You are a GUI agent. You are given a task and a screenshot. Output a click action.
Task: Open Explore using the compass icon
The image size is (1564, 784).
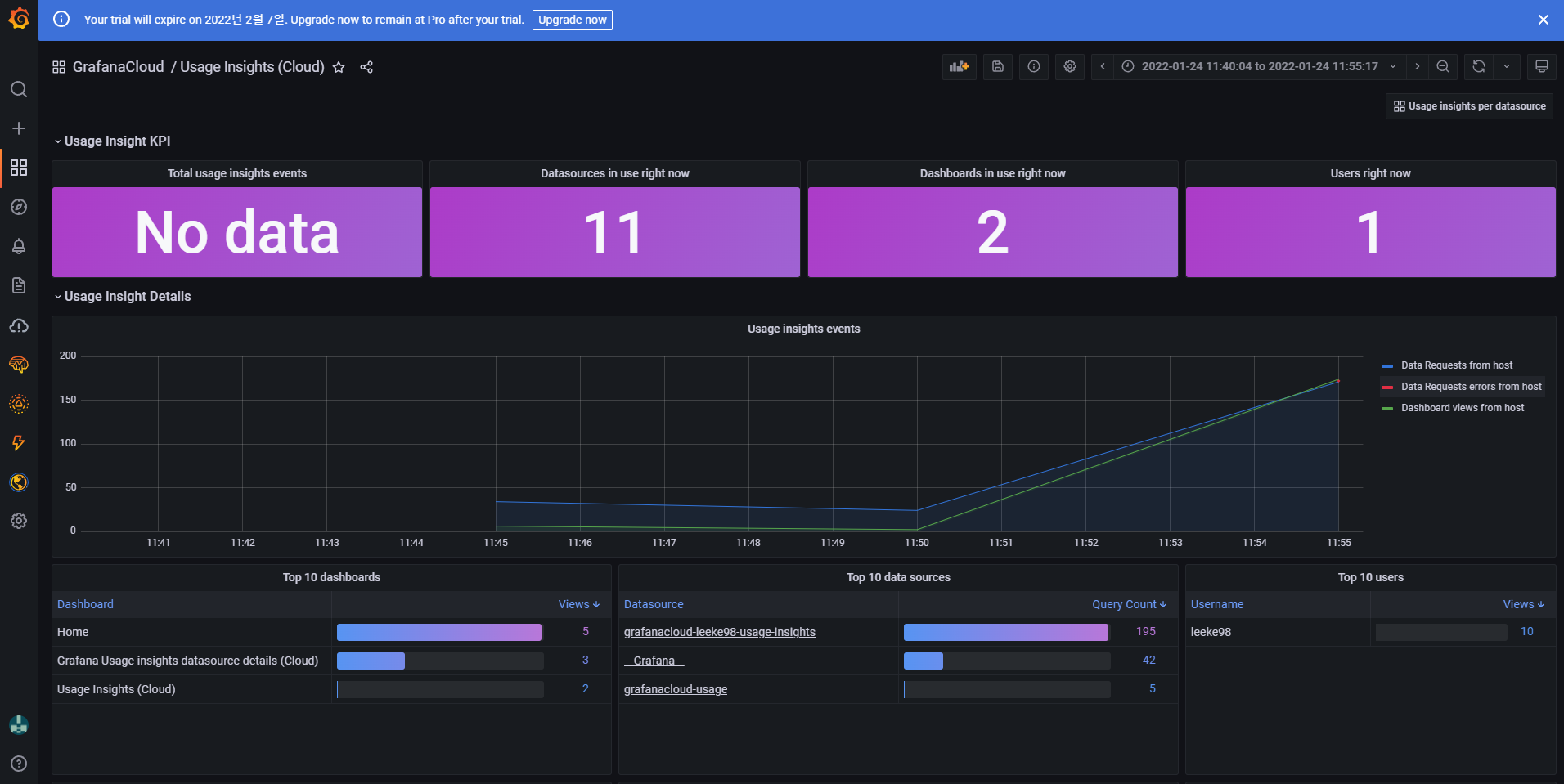[x=19, y=206]
